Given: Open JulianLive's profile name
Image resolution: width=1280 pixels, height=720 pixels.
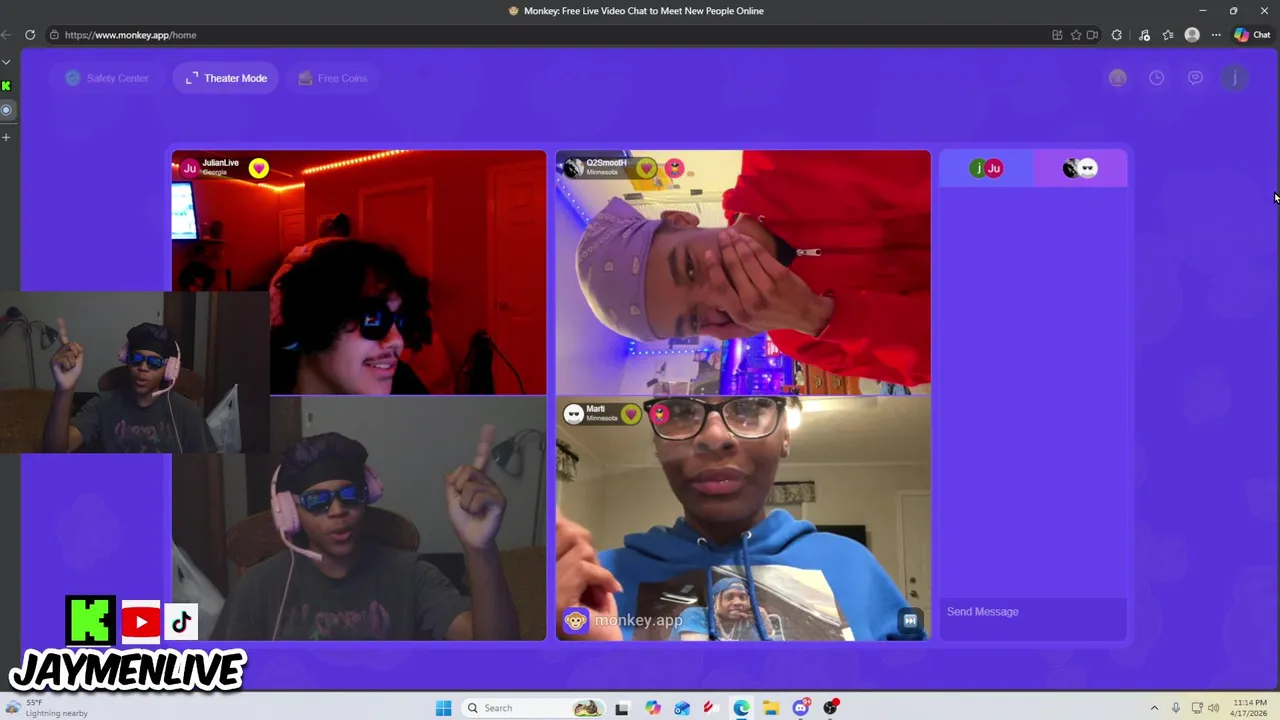Looking at the screenshot, I should 220,163.
